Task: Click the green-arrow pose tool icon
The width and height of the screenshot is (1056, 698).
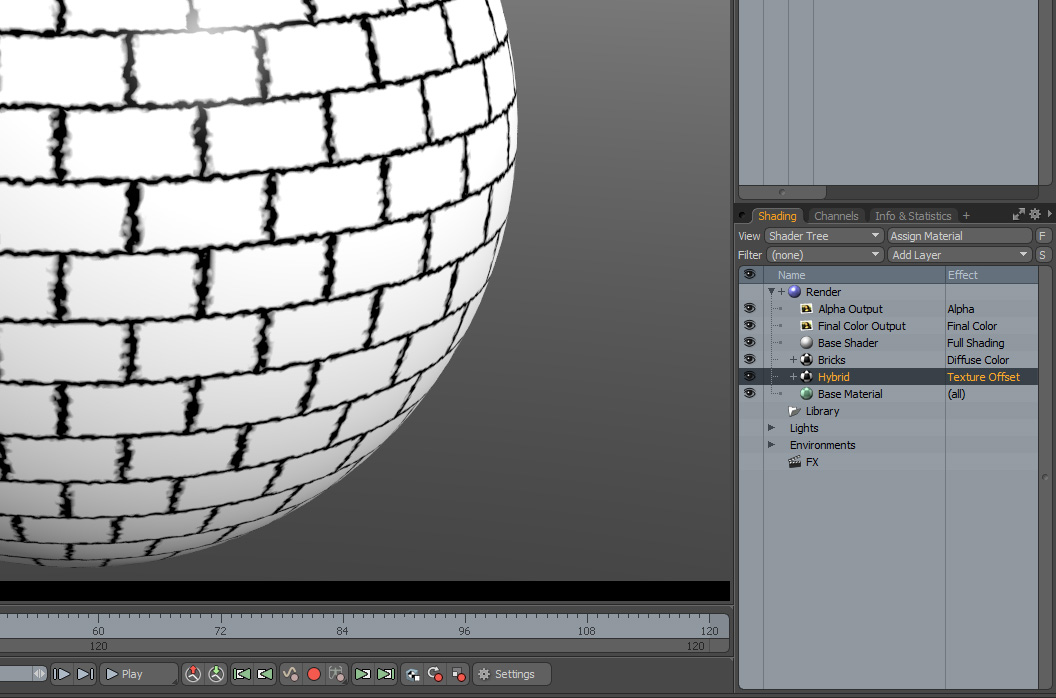Action: click(216, 674)
